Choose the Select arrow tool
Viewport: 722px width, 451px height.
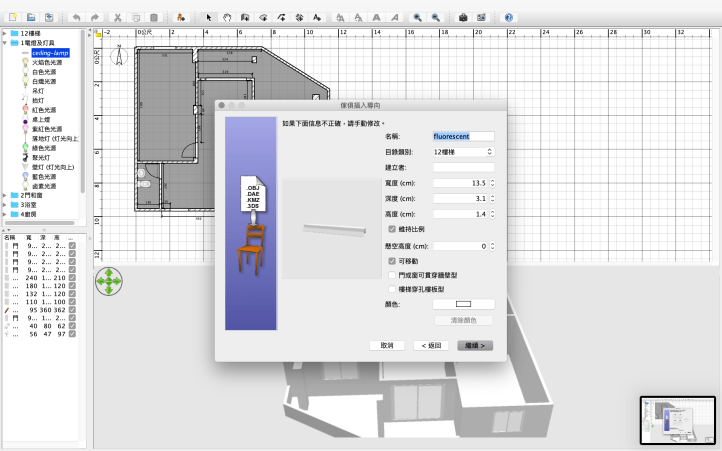pos(208,18)
